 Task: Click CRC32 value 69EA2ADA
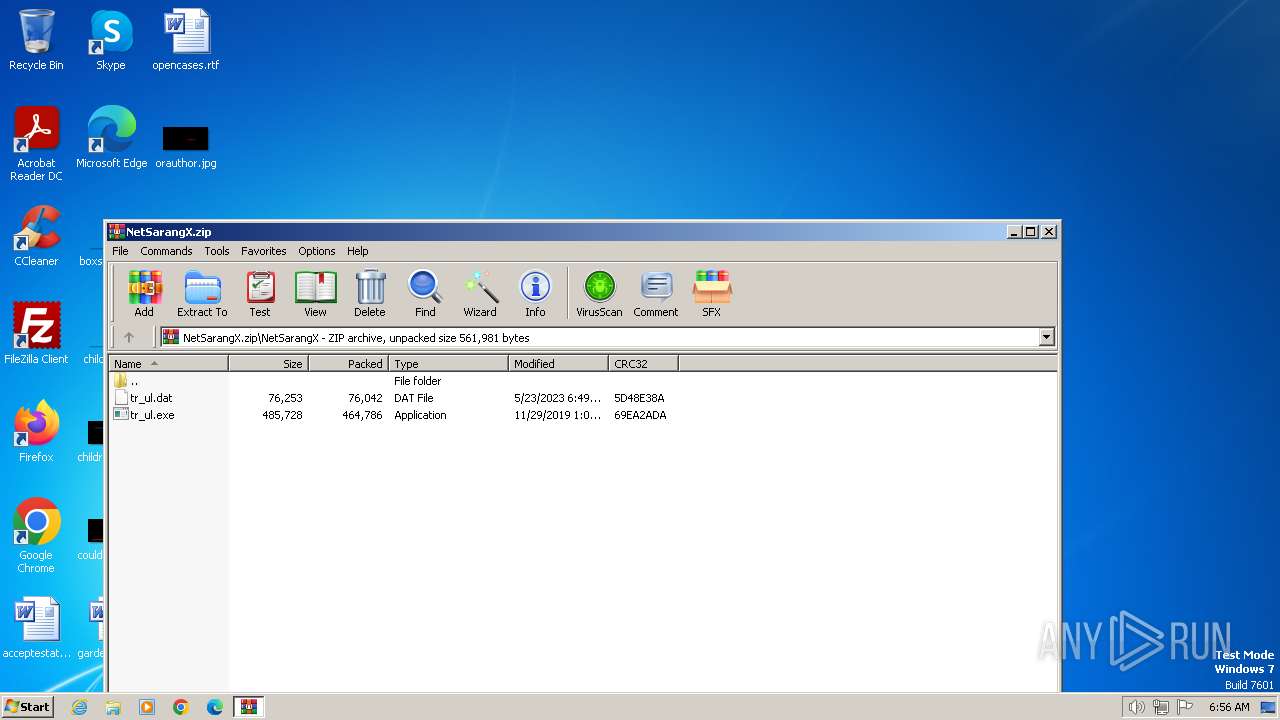click(640, 415)
